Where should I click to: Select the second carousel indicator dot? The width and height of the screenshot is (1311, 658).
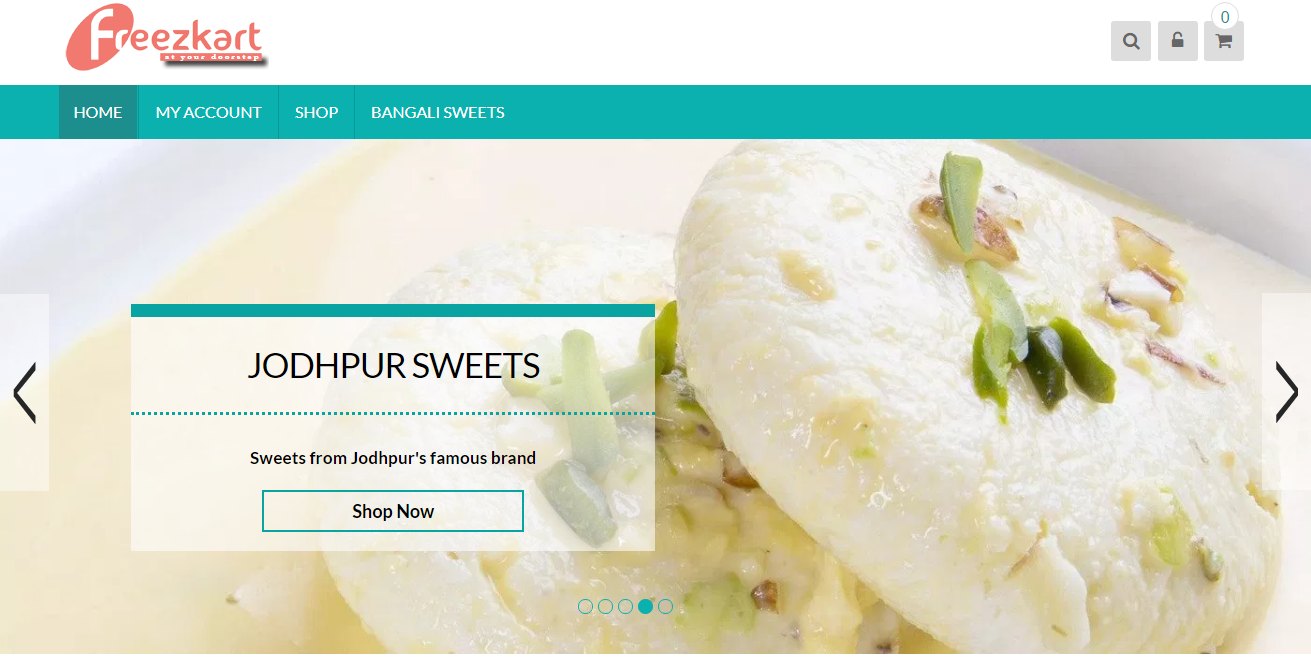[x=606, y=606]
